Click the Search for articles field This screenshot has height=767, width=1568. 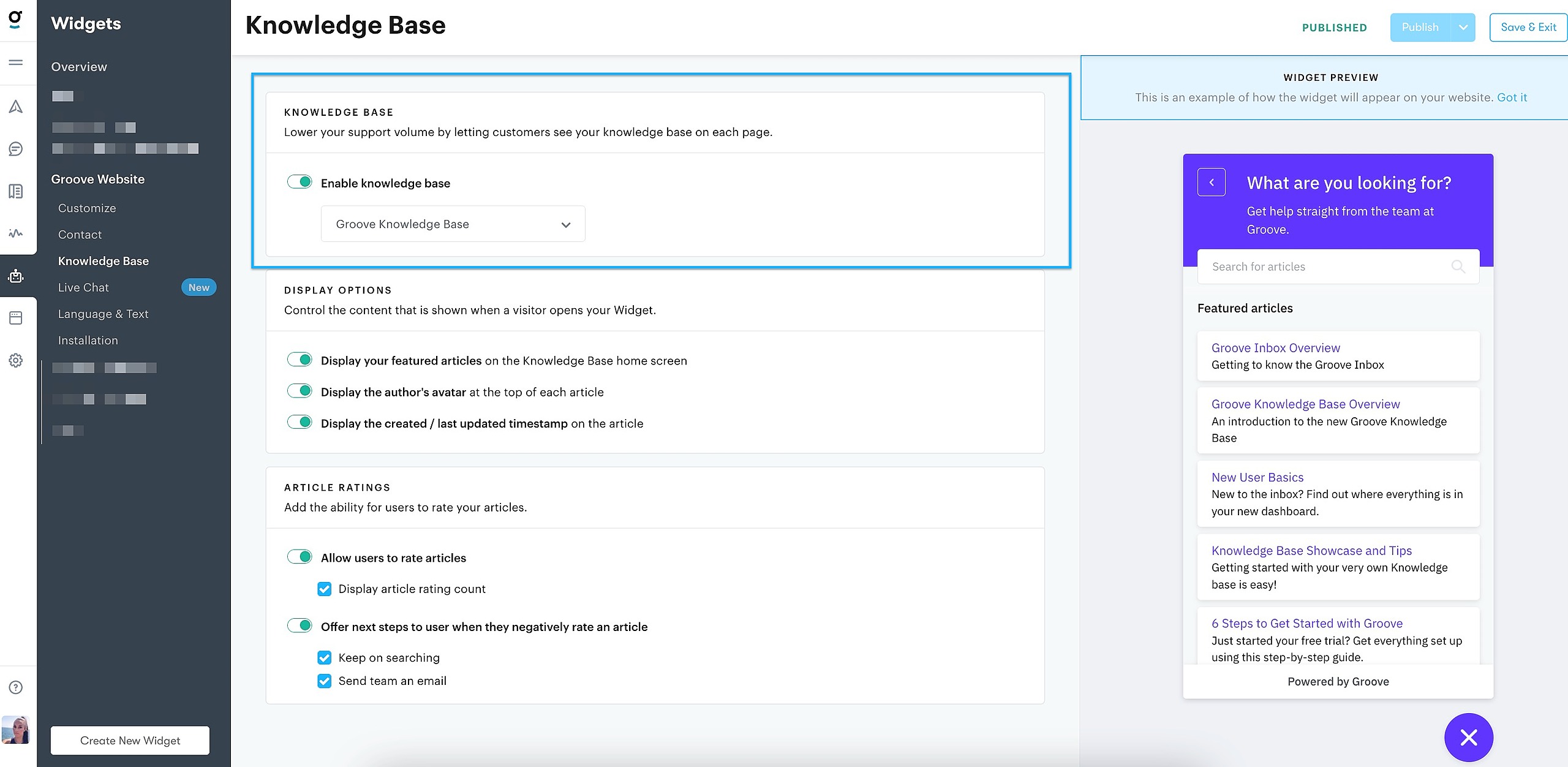point(1323,266)
